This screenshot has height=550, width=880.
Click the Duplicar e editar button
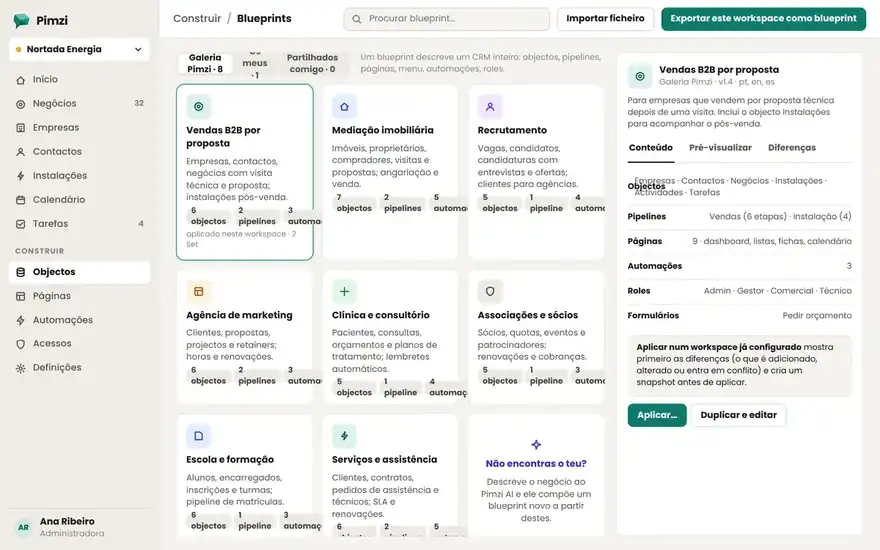[x=738, y=415]
